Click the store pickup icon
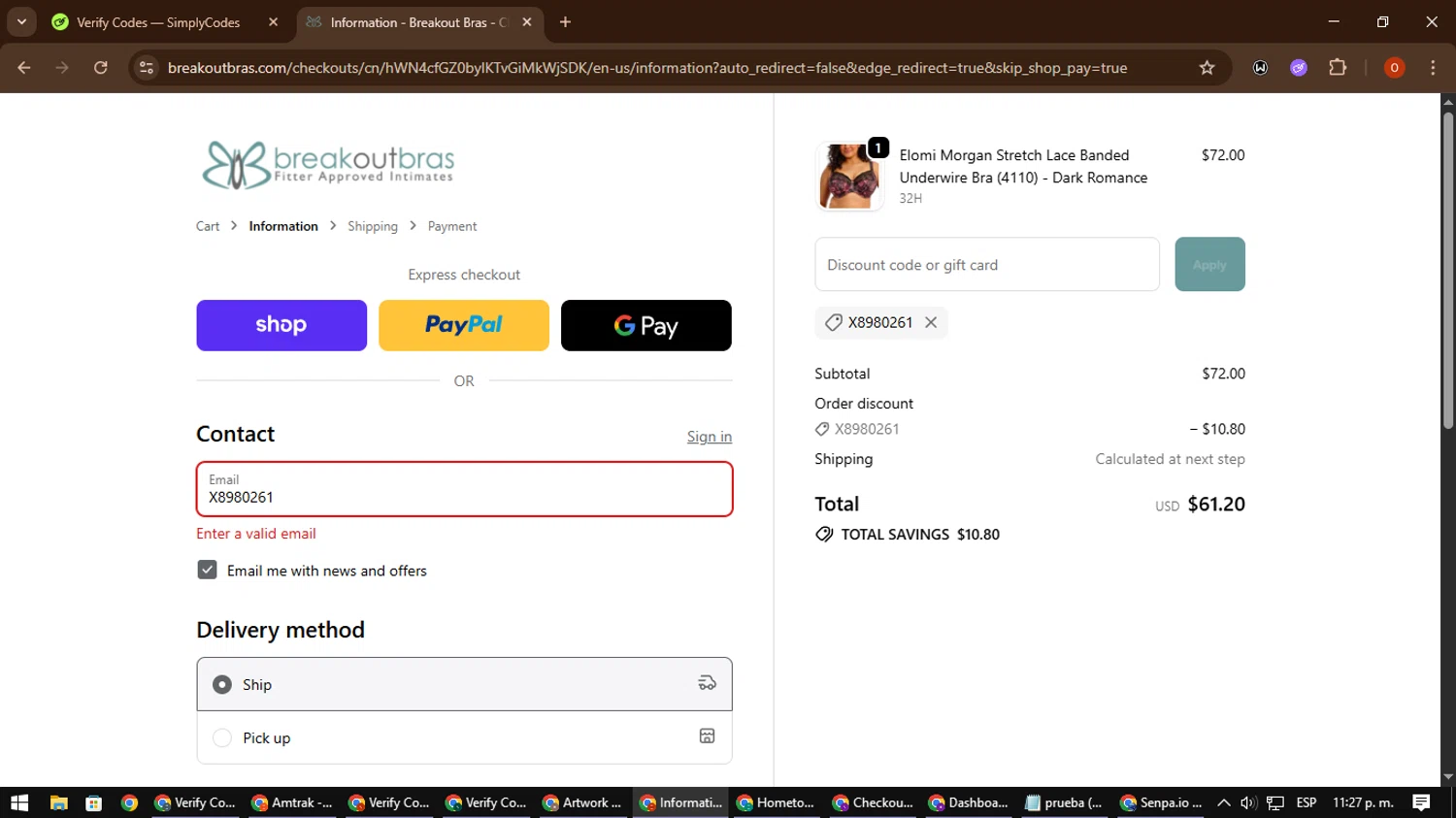 [x=707, y=736]
